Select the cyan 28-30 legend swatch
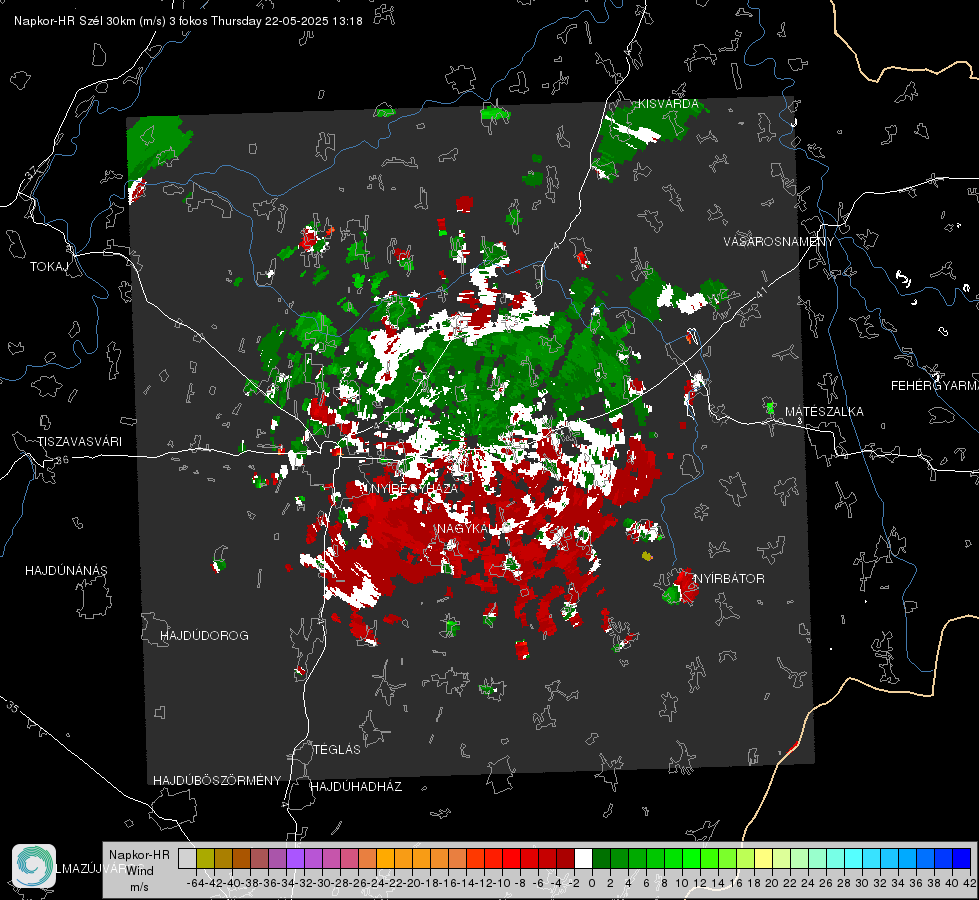The height and width of the screenshot is (900, 979). point(854,858)
